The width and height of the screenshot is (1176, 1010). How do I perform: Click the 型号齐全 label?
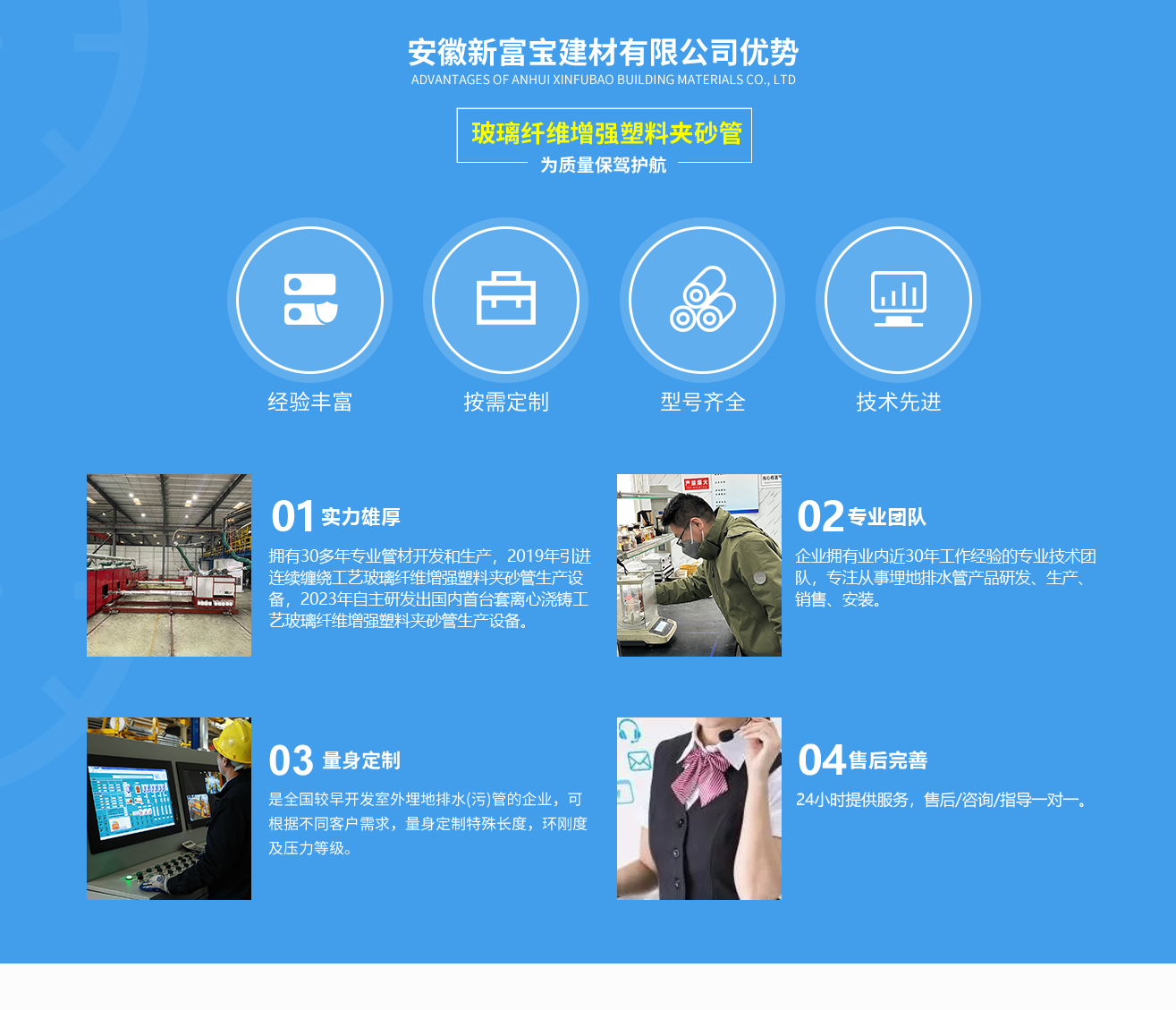[x=703, y=403]
